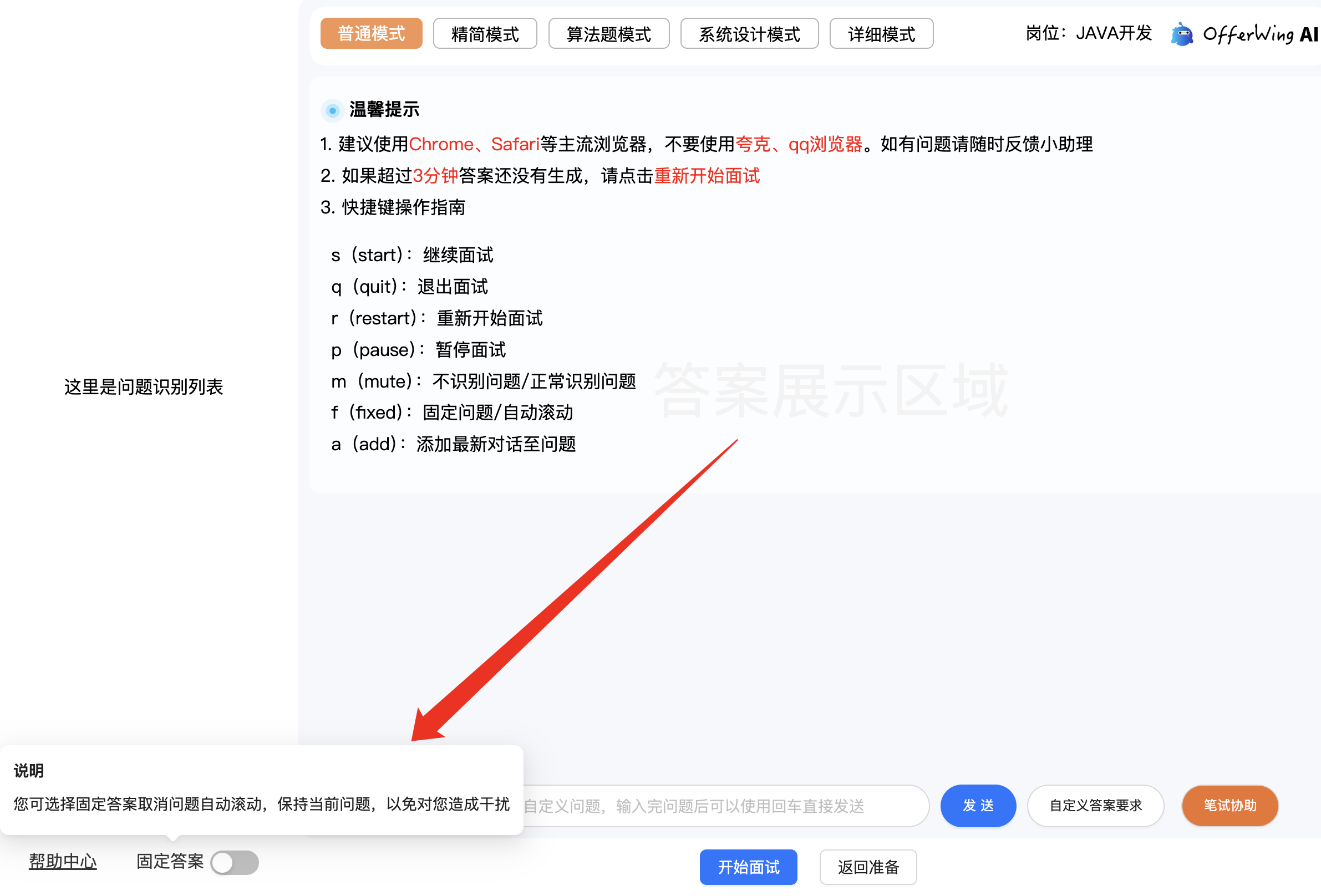This screenshot has height=896, width=1321.
Task: Switch to 普通模式 tab
Action: (371, 33)
